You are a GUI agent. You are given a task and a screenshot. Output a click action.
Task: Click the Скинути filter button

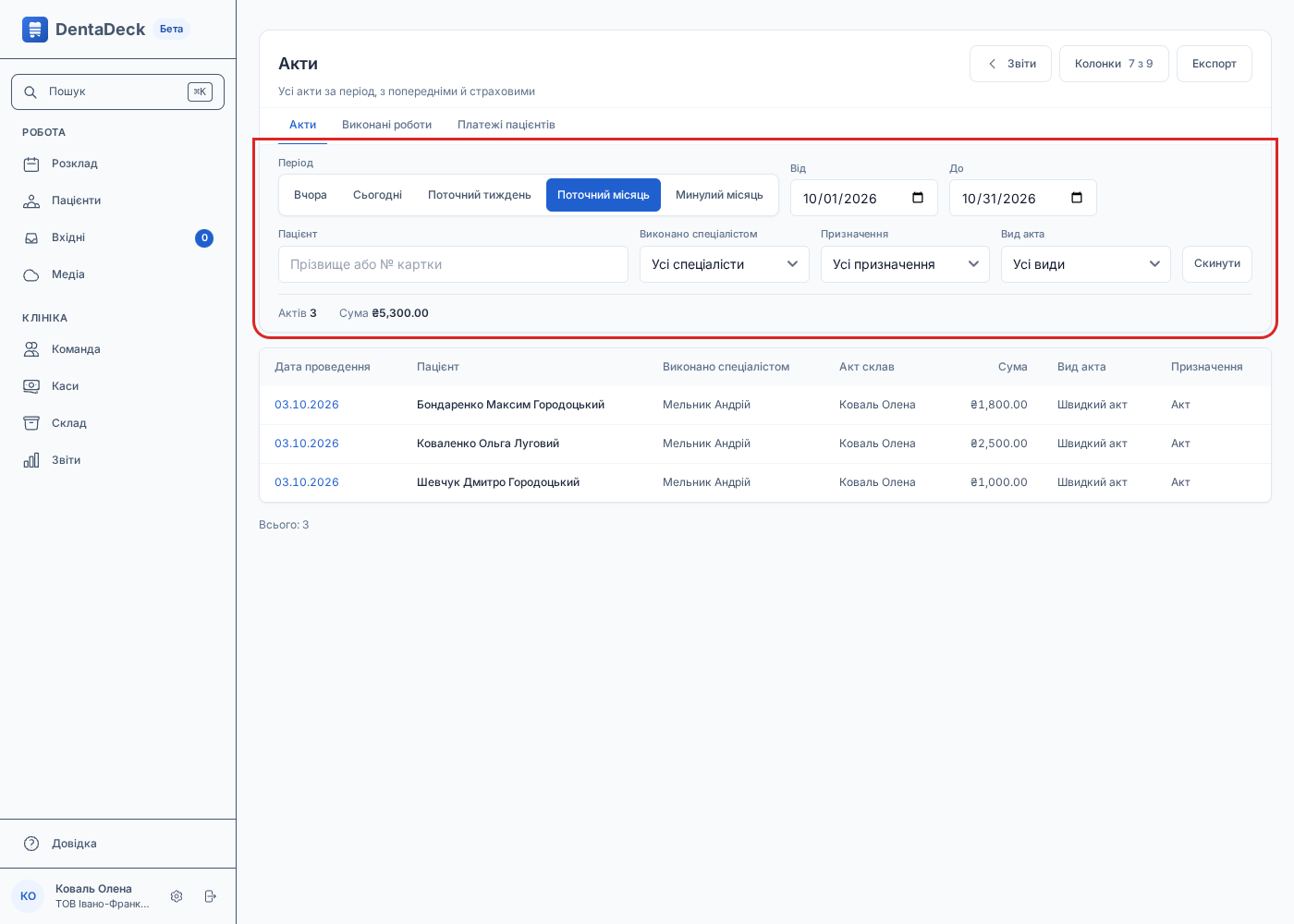coord(1217,264)
